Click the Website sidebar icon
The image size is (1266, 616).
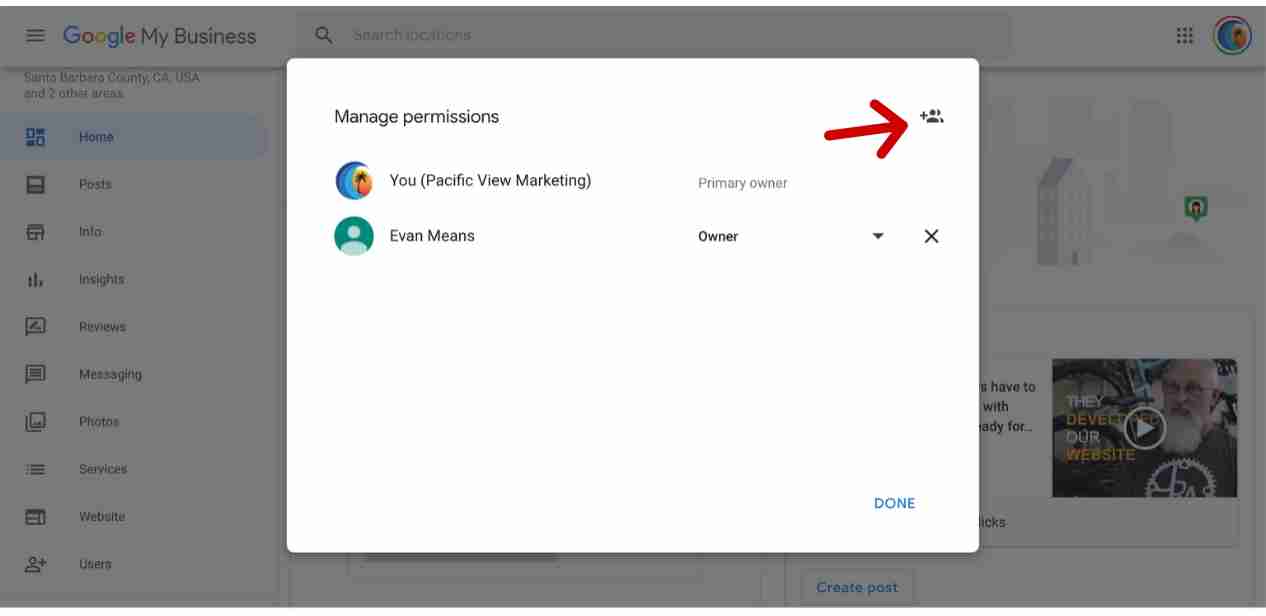36,517
